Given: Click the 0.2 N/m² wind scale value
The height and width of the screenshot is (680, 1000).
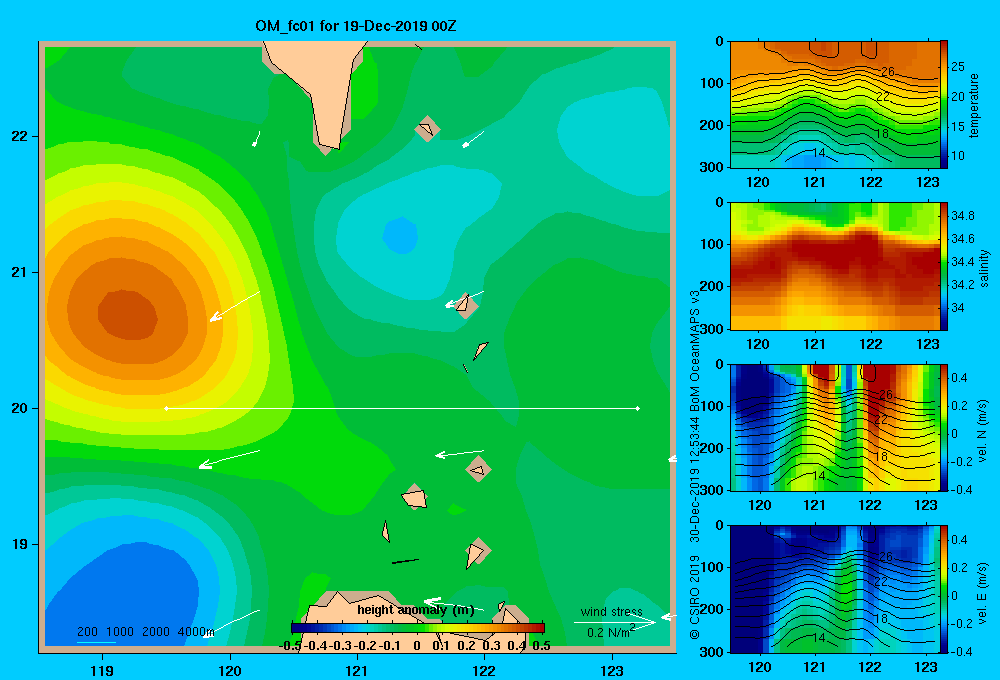Looking at the screenshot, I should (x=610, y=632).
